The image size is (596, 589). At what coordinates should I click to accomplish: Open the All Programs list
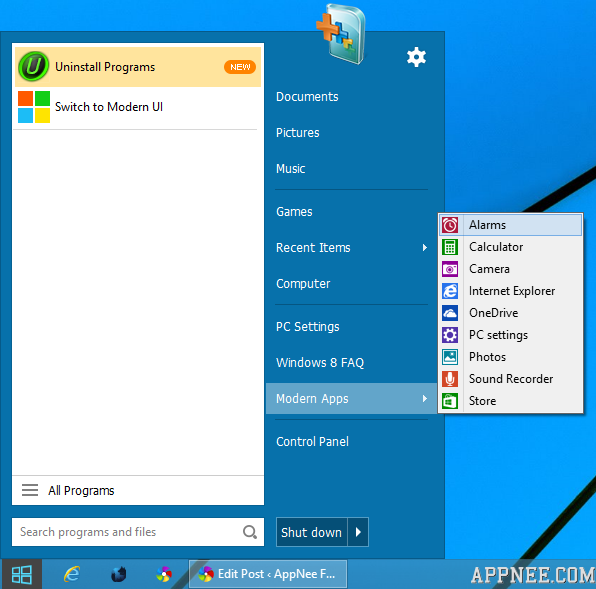pos(138,490)
